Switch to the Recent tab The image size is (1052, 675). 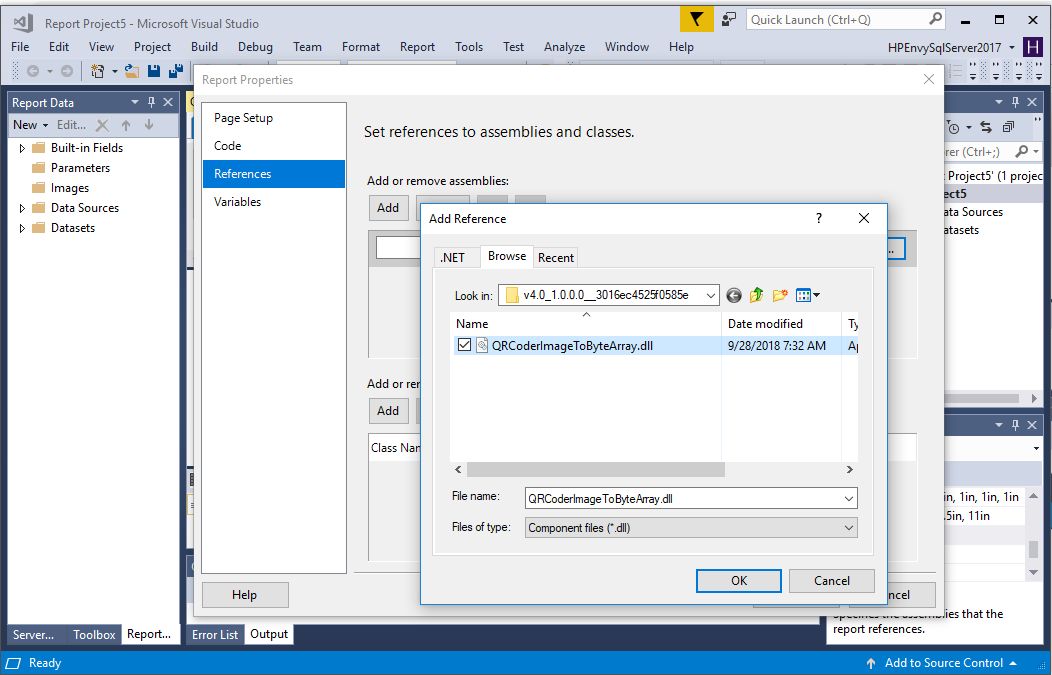pos(556,257)
